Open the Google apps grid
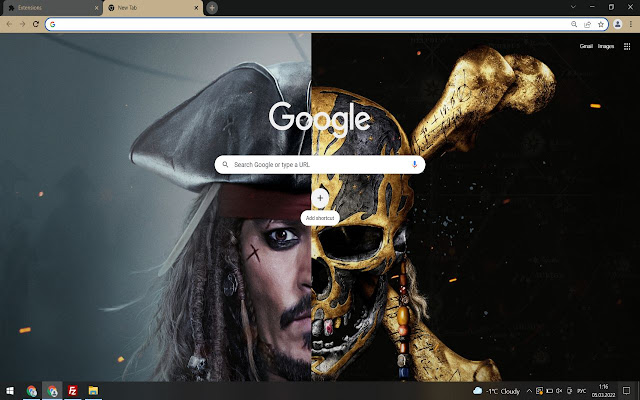Viewport: 640px width, 400px height. [x=627, y=46]
